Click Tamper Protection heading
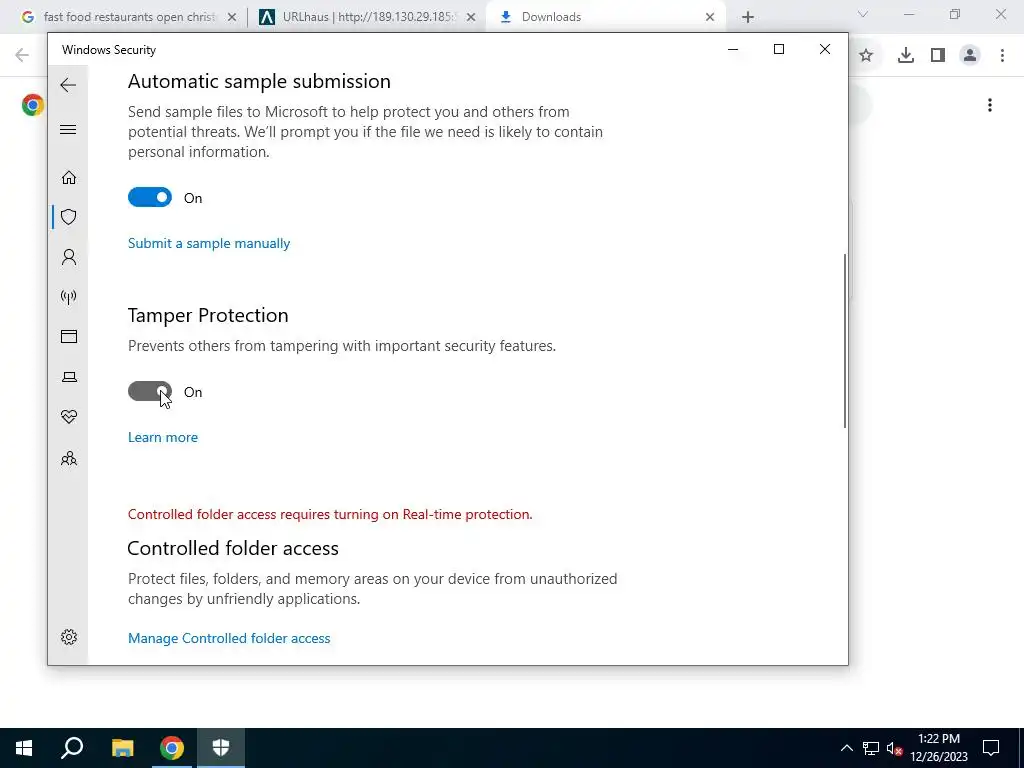Image resolution: width=1024 pixels, height=768 pixels. [208, 315]
